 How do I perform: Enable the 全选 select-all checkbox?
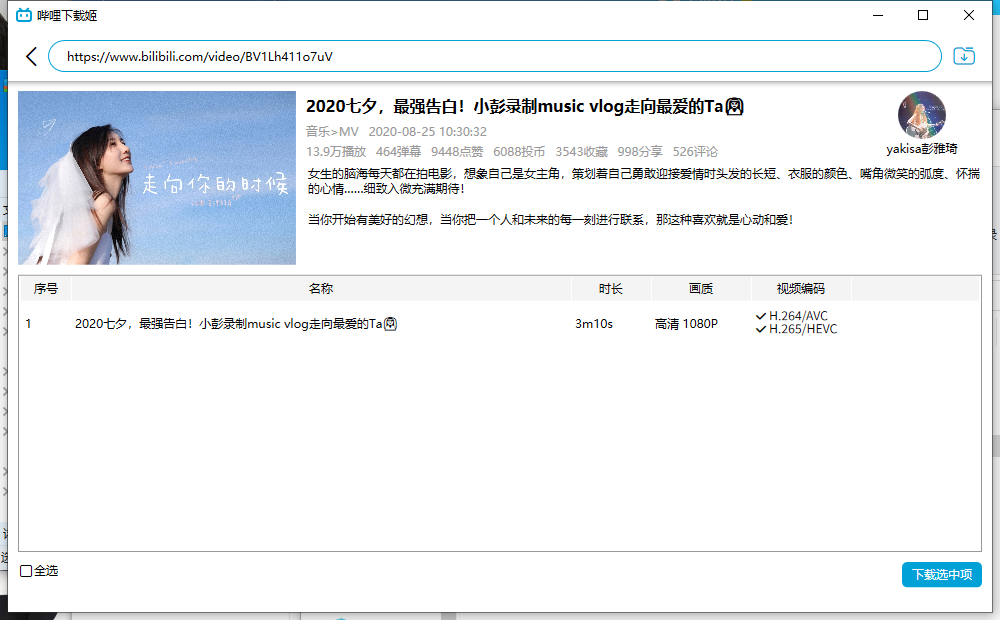click(x=24, y=571)
